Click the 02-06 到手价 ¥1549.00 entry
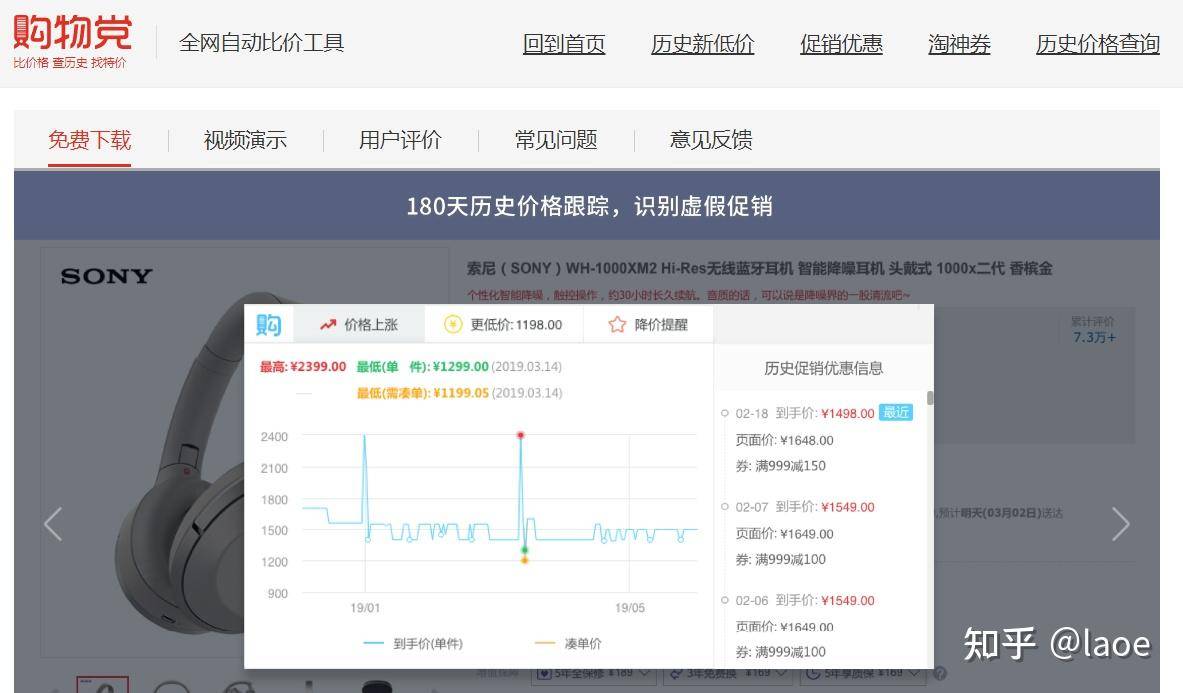The width and height of the screenshot is (1183, 693). (x=804, y=600)
